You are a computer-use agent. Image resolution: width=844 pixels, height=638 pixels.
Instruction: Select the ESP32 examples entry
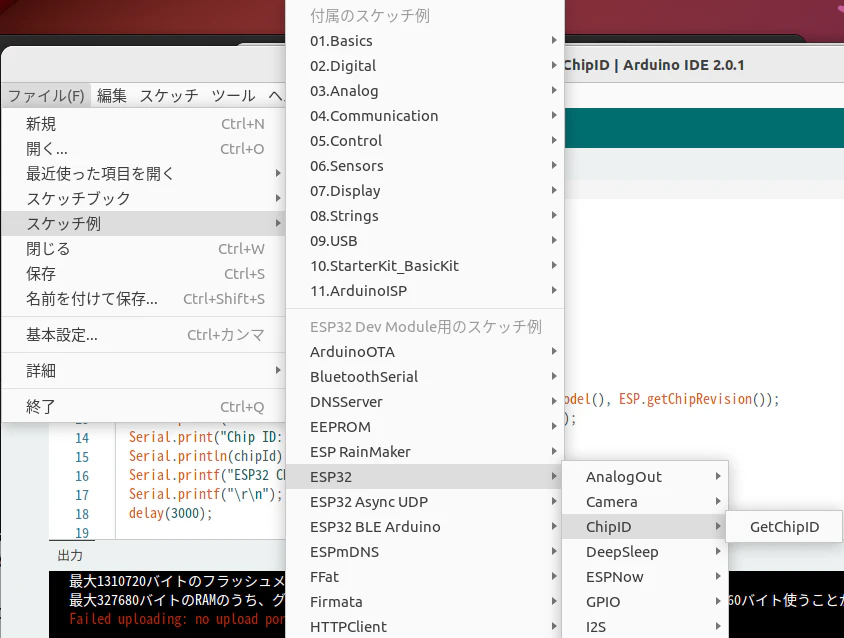click(425, 476)
